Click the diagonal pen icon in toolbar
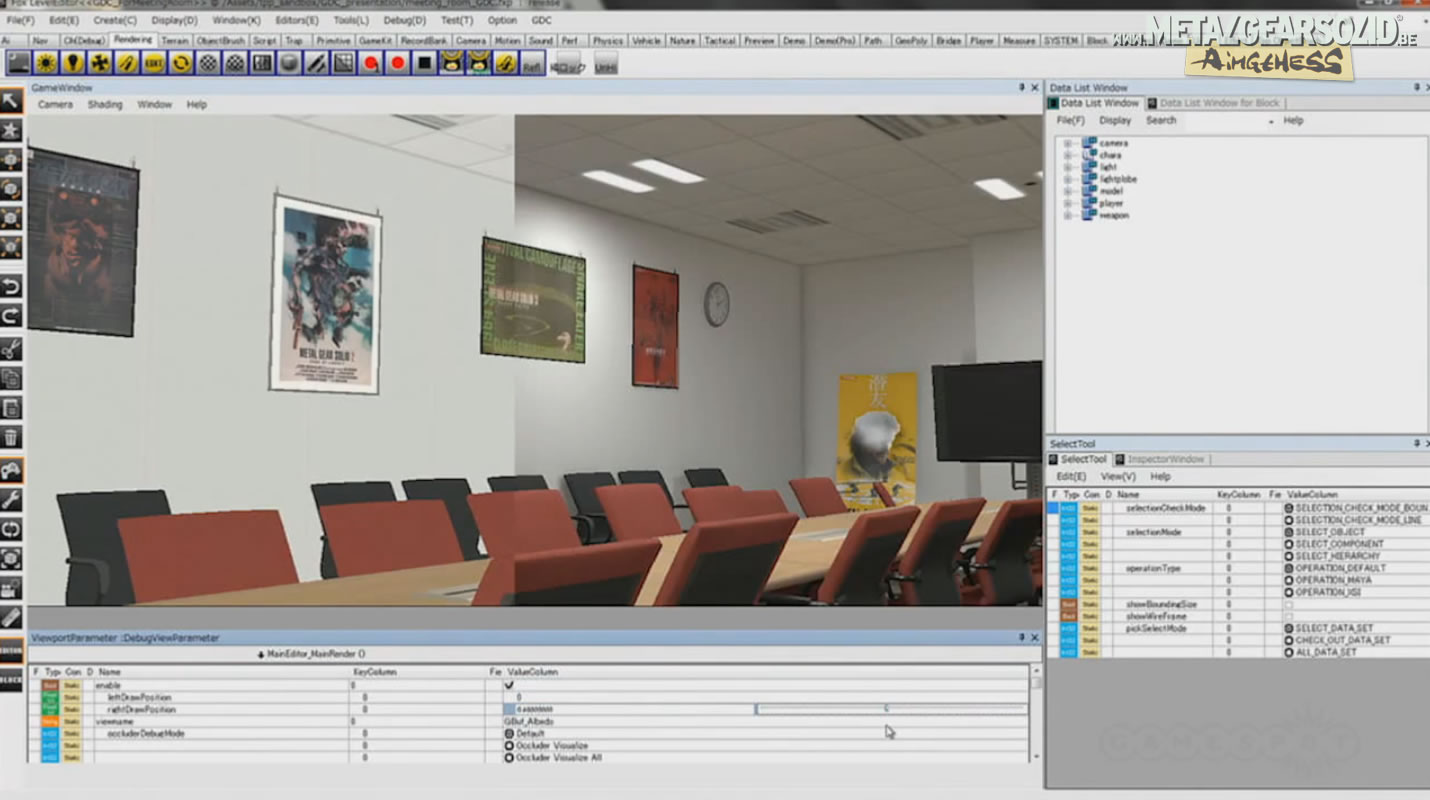Screen dimensions: 1430x800 (x=316, y=63)
